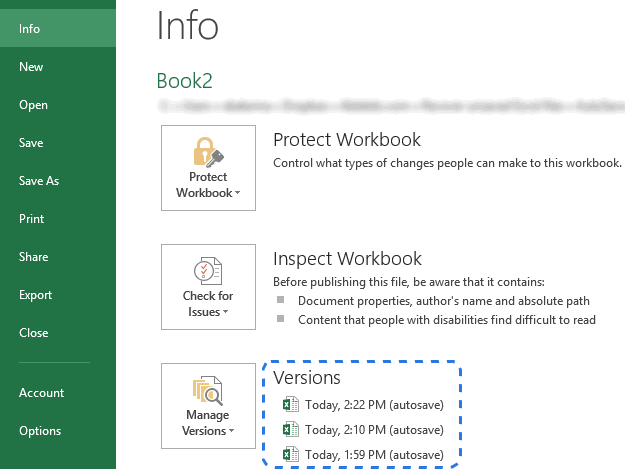Expand the Protect Workbook dropdown arrow

click(x=237, y=194)
